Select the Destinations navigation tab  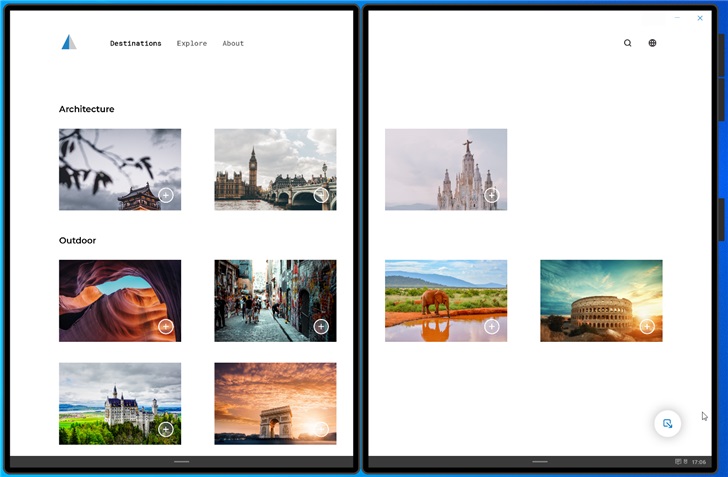135,44
